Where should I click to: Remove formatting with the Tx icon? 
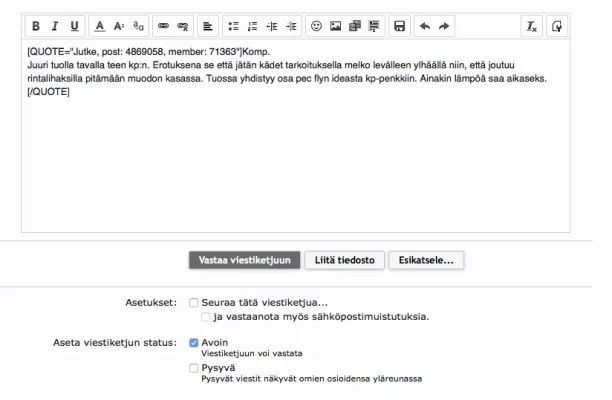tap(532, 26)
